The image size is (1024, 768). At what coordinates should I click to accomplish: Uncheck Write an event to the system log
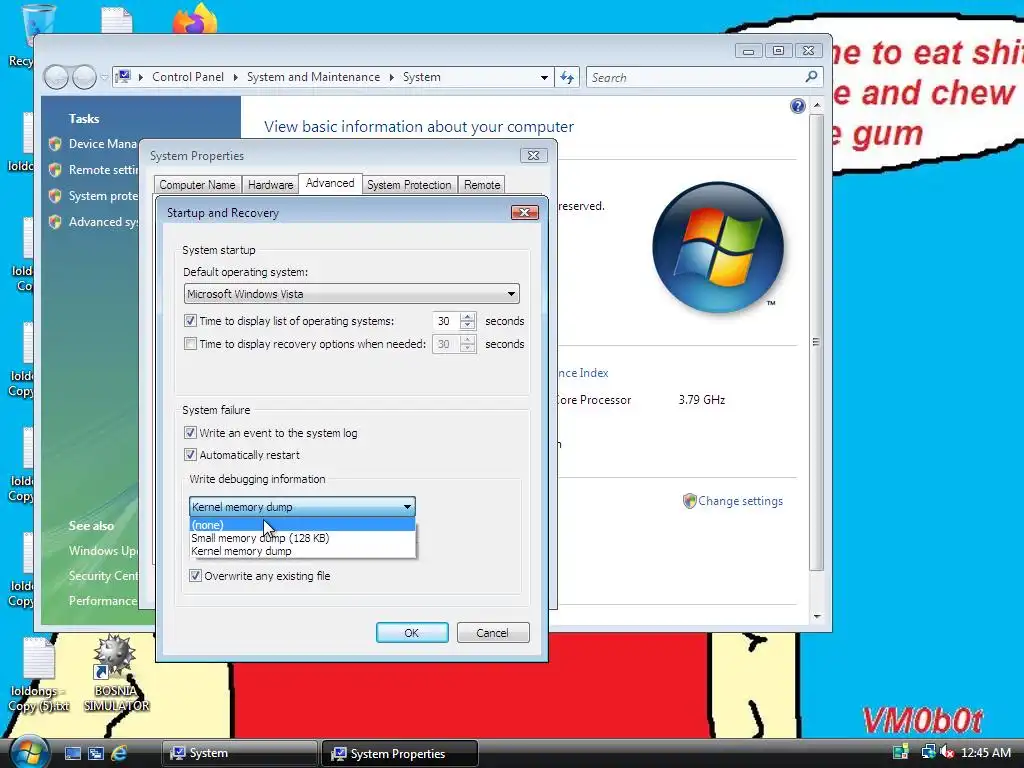(x=190, y=432)
